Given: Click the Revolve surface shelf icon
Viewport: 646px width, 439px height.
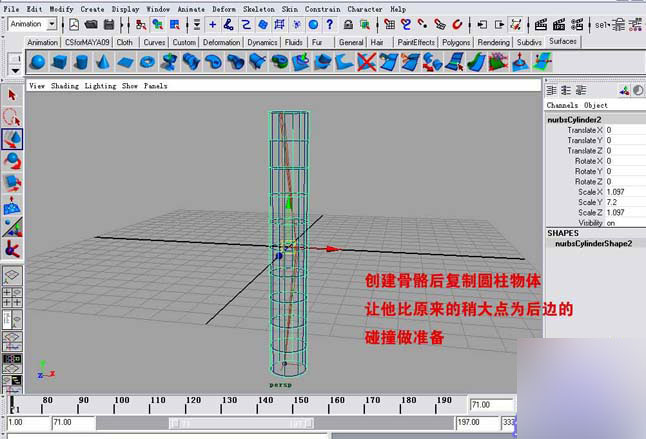Looking at the screenshot, I should (x=169, y=62).
